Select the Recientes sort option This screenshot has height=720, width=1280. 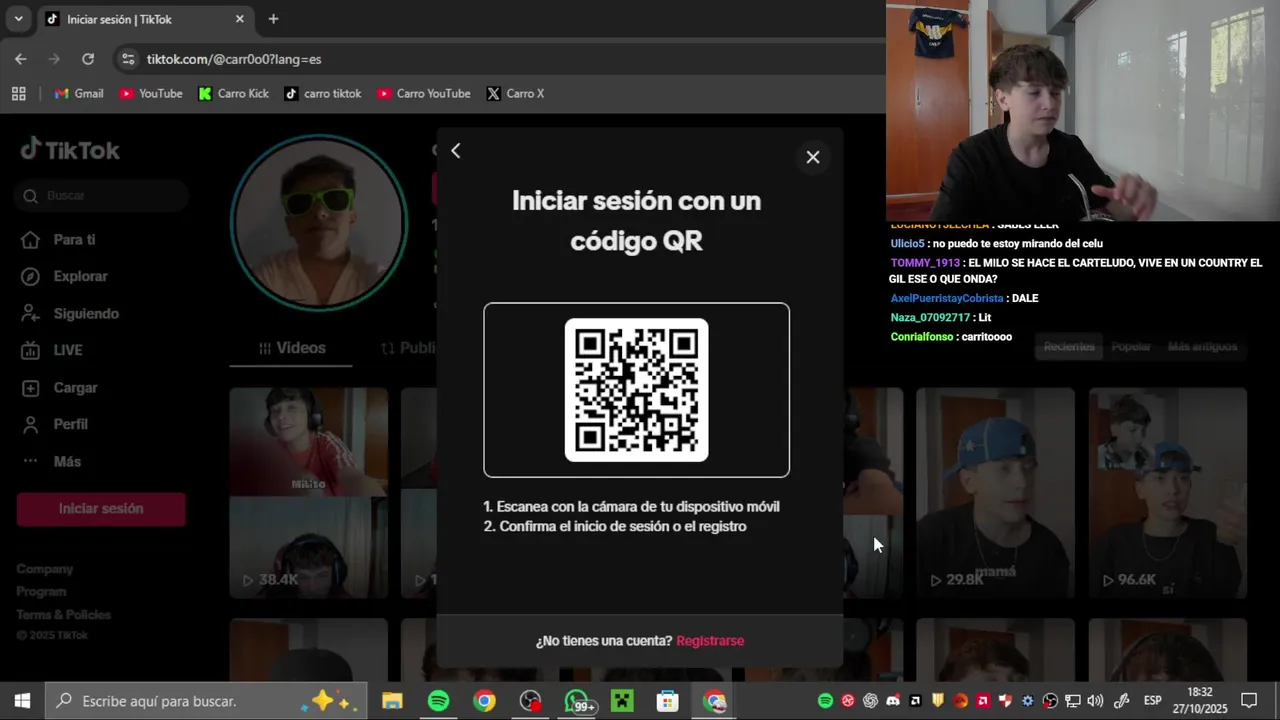[1069, 347]
